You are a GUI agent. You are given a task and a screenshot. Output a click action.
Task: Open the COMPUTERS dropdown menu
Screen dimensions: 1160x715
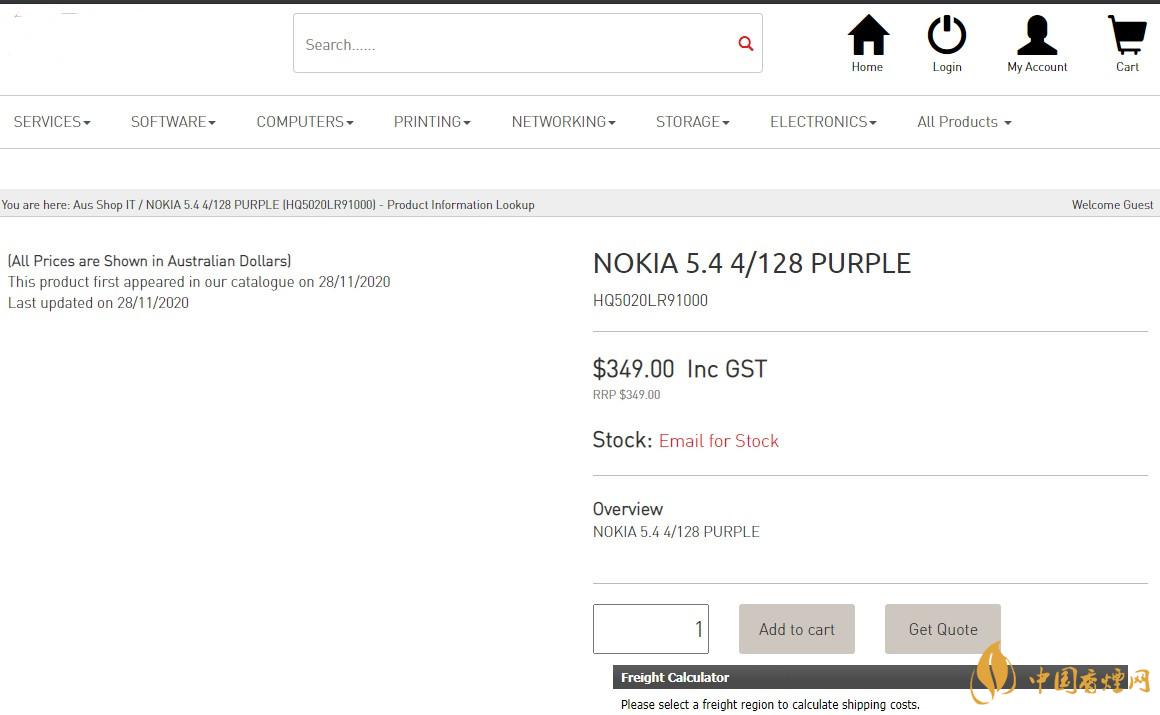click(x=305, y=122)
